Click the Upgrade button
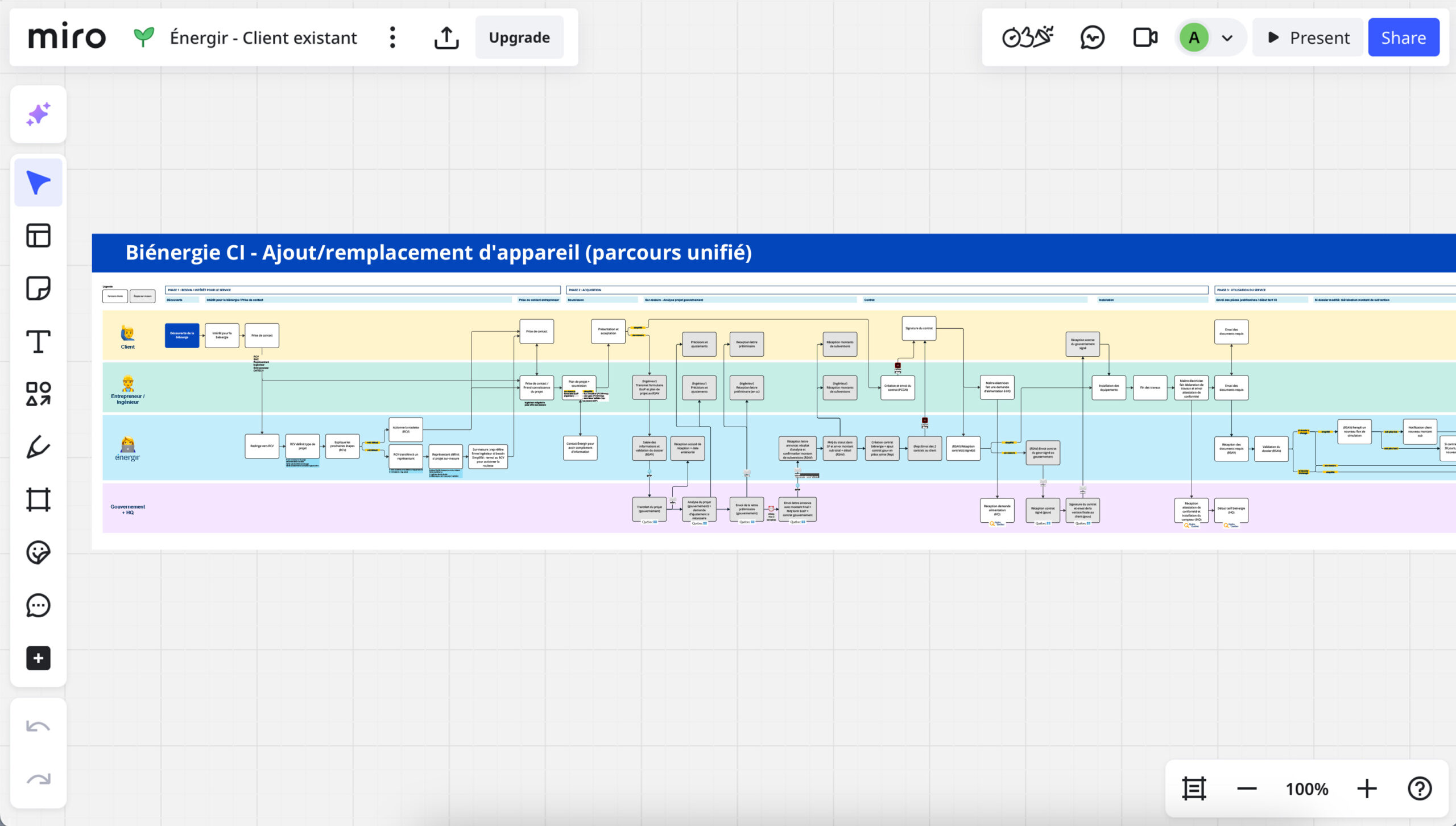This screenshot has width=1456, height=826. click(x=519, y=38)
